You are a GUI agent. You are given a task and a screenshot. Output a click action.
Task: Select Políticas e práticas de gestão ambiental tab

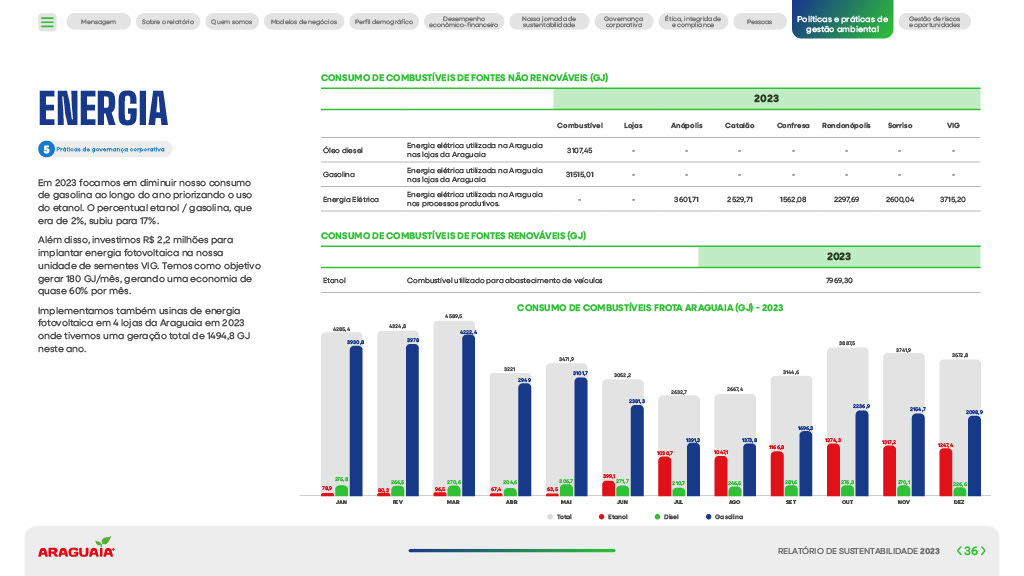point(842,20)
